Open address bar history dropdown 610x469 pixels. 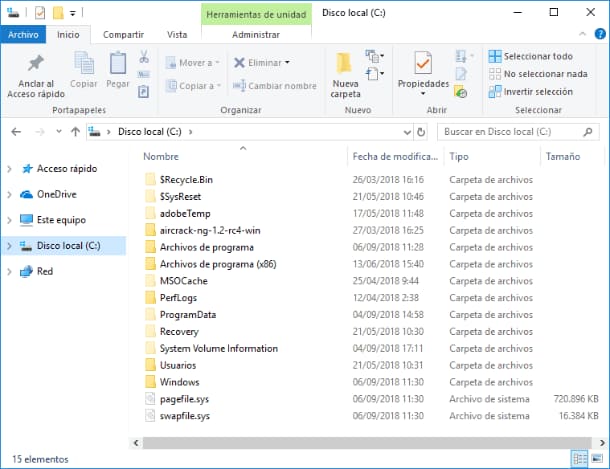[x=407, y=132]
